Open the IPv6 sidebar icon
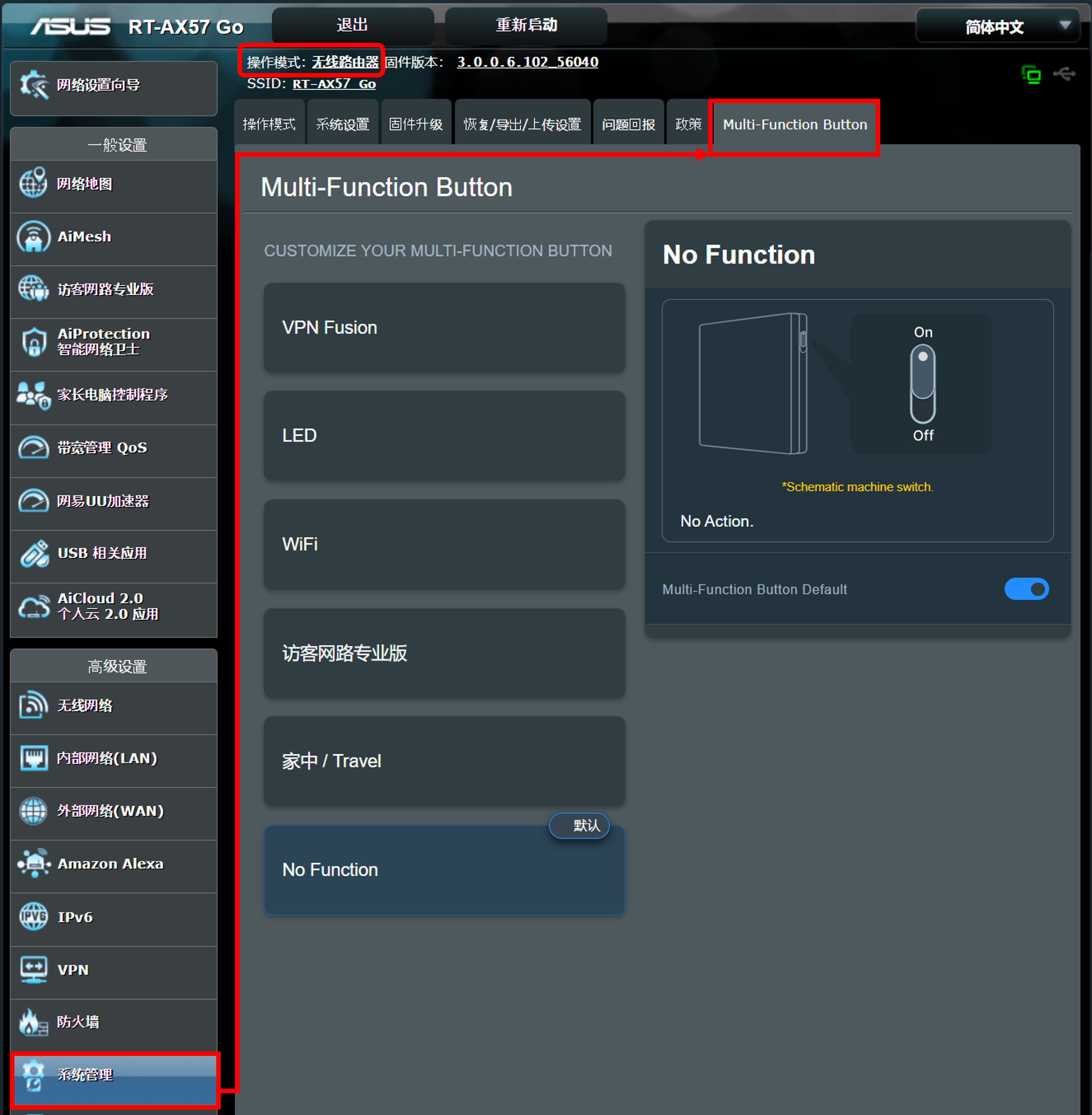The height and width of the screenshot is (1115, 1092). pos(33,916)
